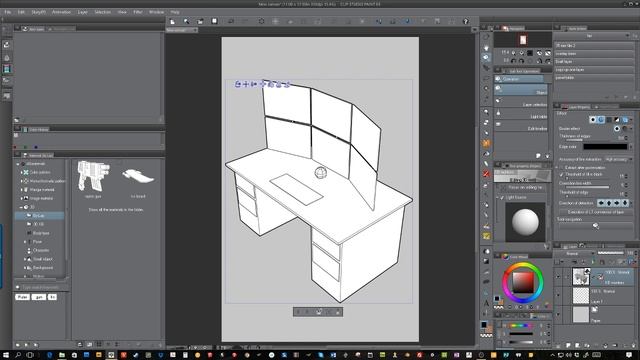Select the Light table sub tool
The width and height of the screenshot is (640, 360).
[x=521, y=113]
